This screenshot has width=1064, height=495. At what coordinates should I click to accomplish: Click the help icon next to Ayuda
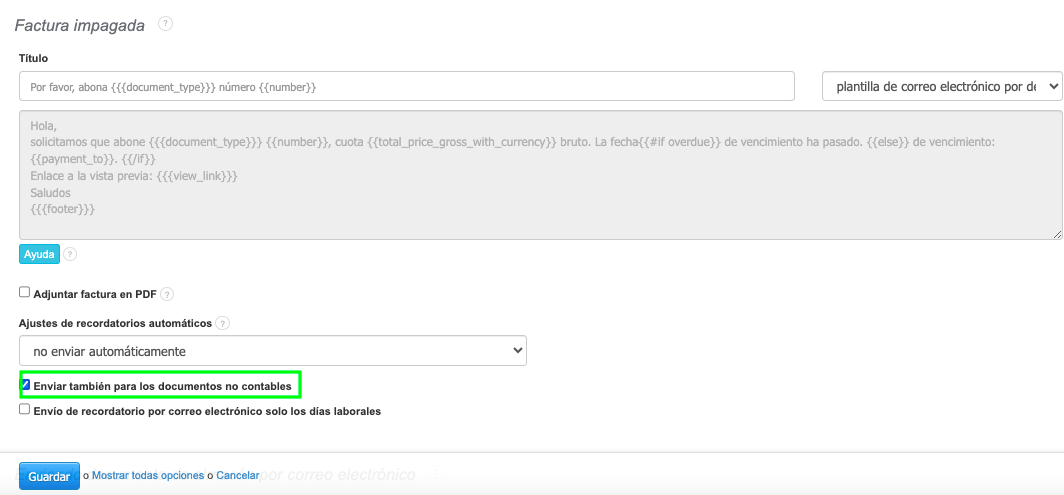point(70,255)
